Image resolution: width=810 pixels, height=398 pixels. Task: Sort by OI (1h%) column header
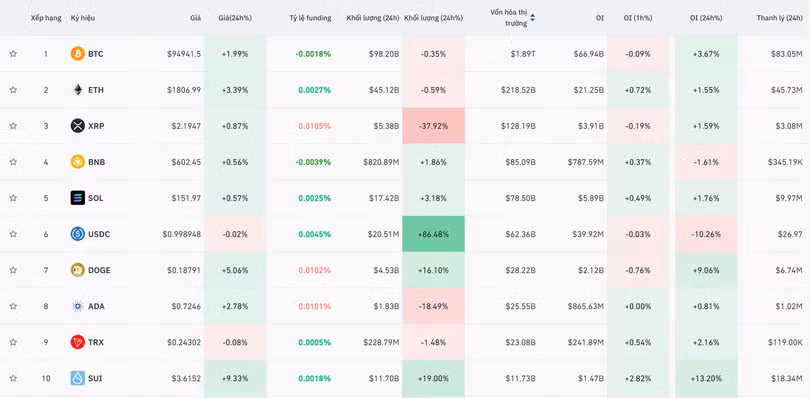click(x=638, y=18)
